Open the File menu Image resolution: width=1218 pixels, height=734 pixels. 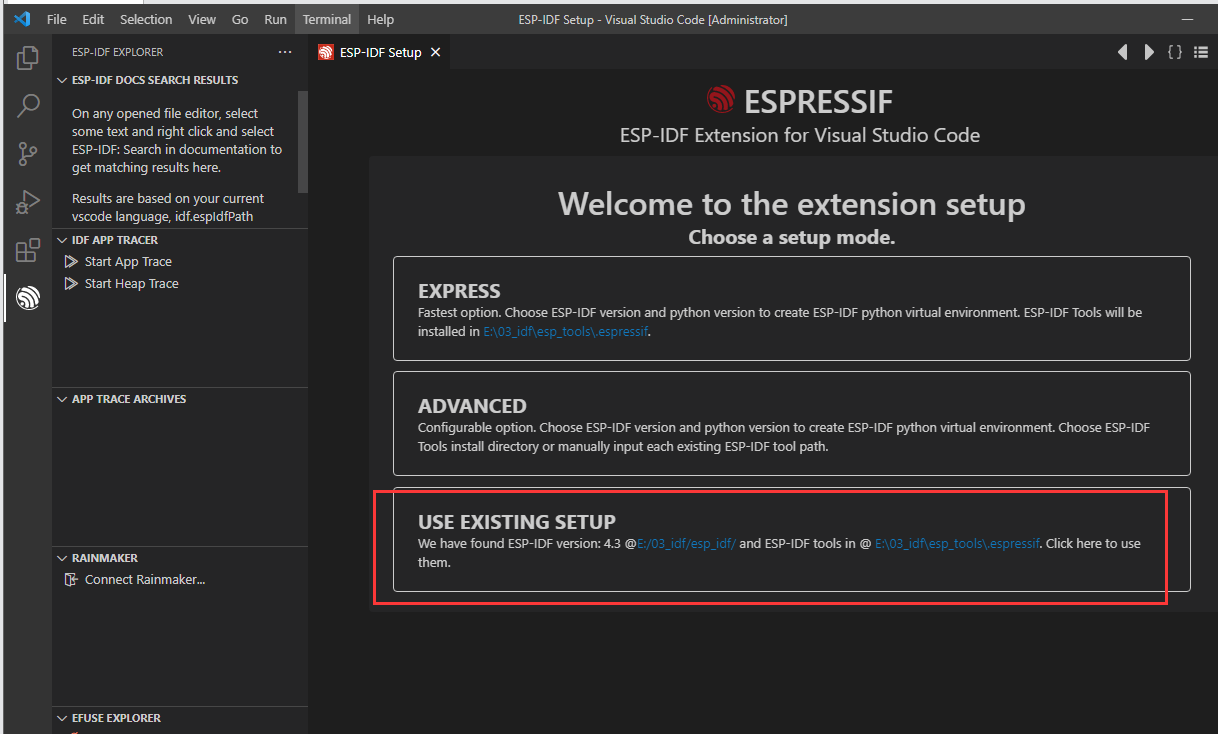pyautogui.click(x=57, y=19)
